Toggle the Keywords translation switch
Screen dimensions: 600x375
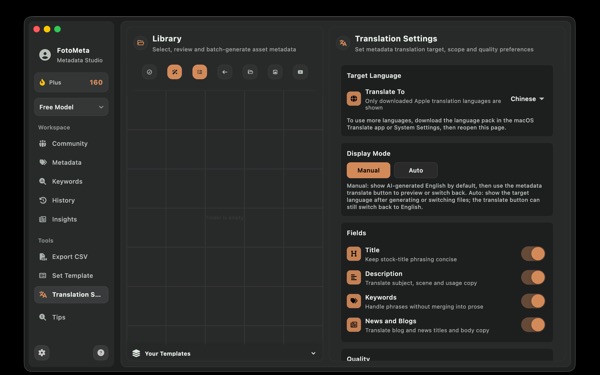[x=533, y=301]
